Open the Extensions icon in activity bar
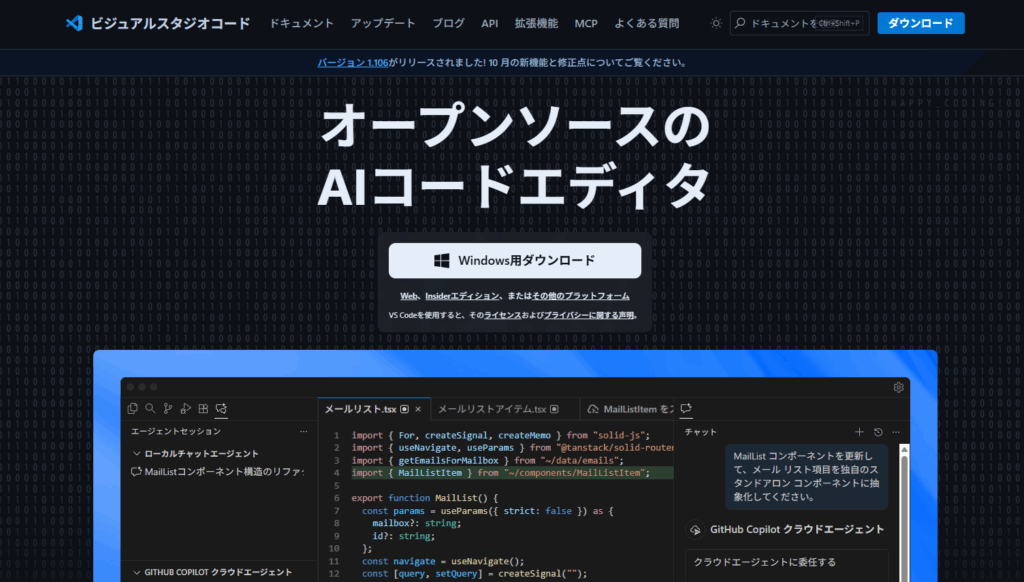 (204, 409)
